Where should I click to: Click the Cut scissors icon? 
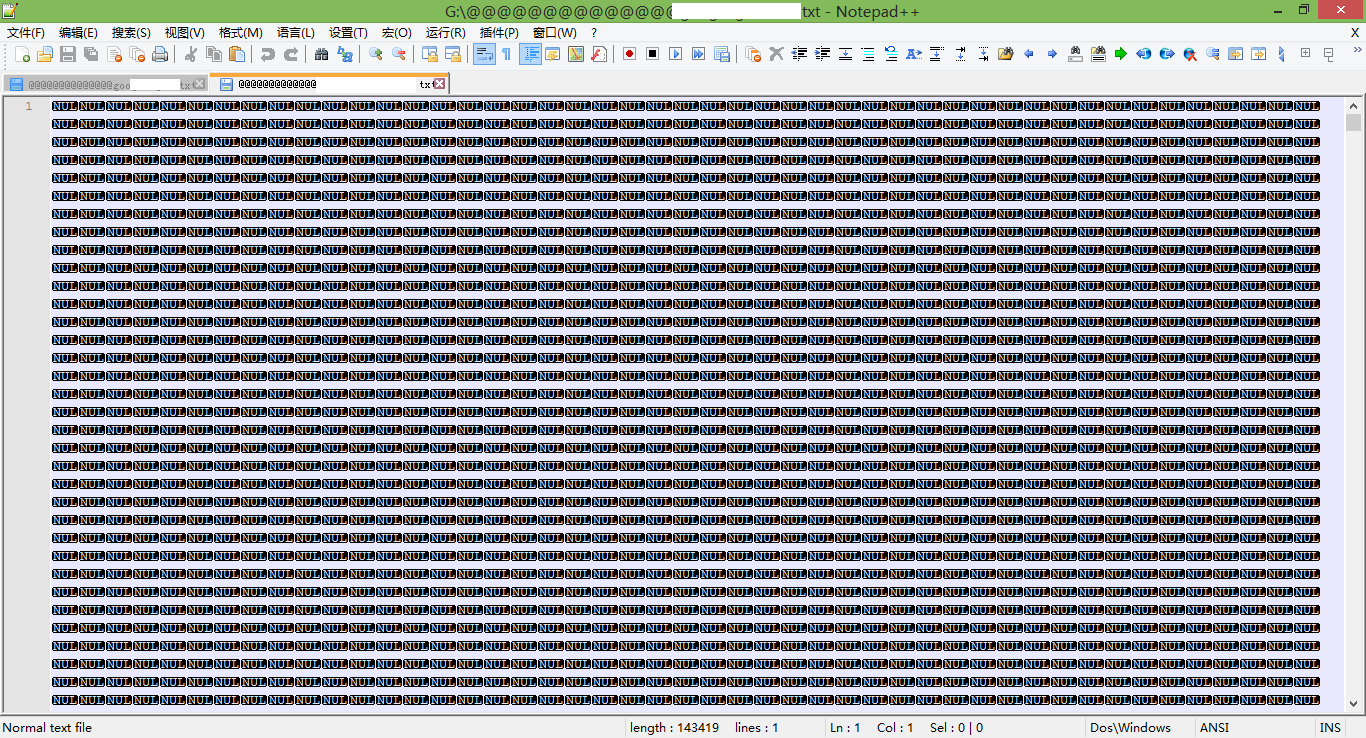pos(191,54)
